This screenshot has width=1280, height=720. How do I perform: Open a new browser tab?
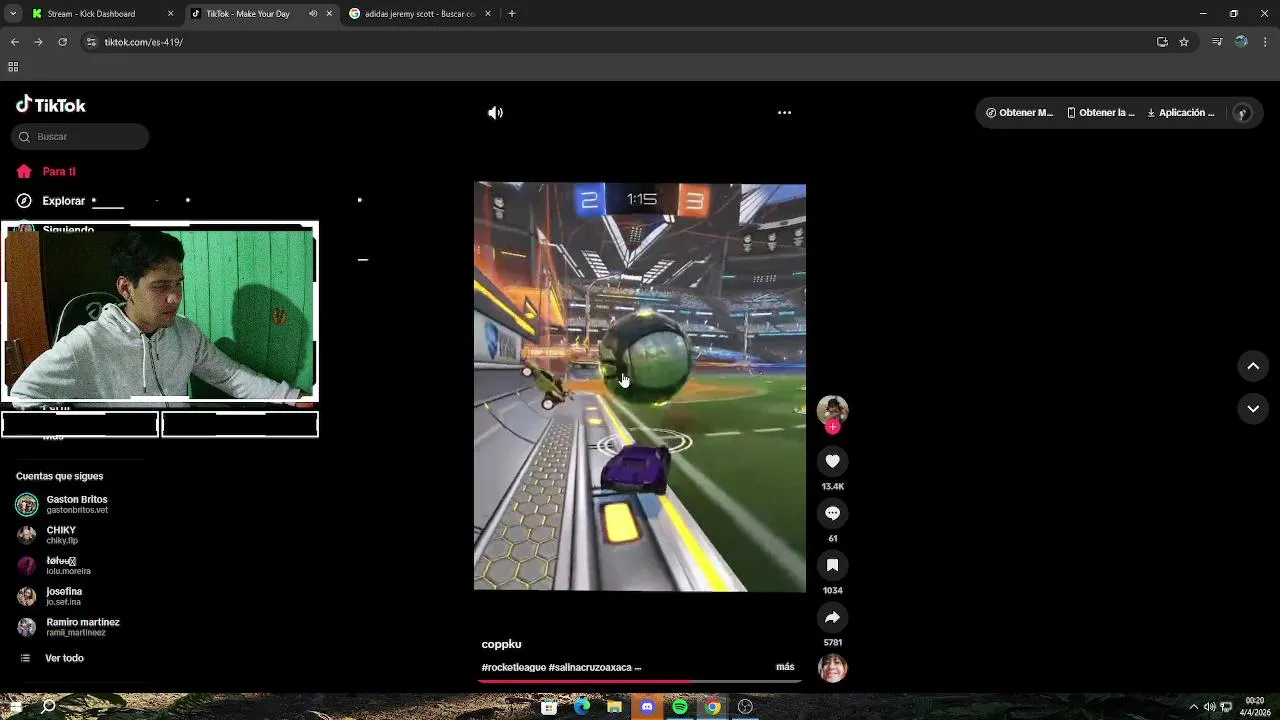512,14
